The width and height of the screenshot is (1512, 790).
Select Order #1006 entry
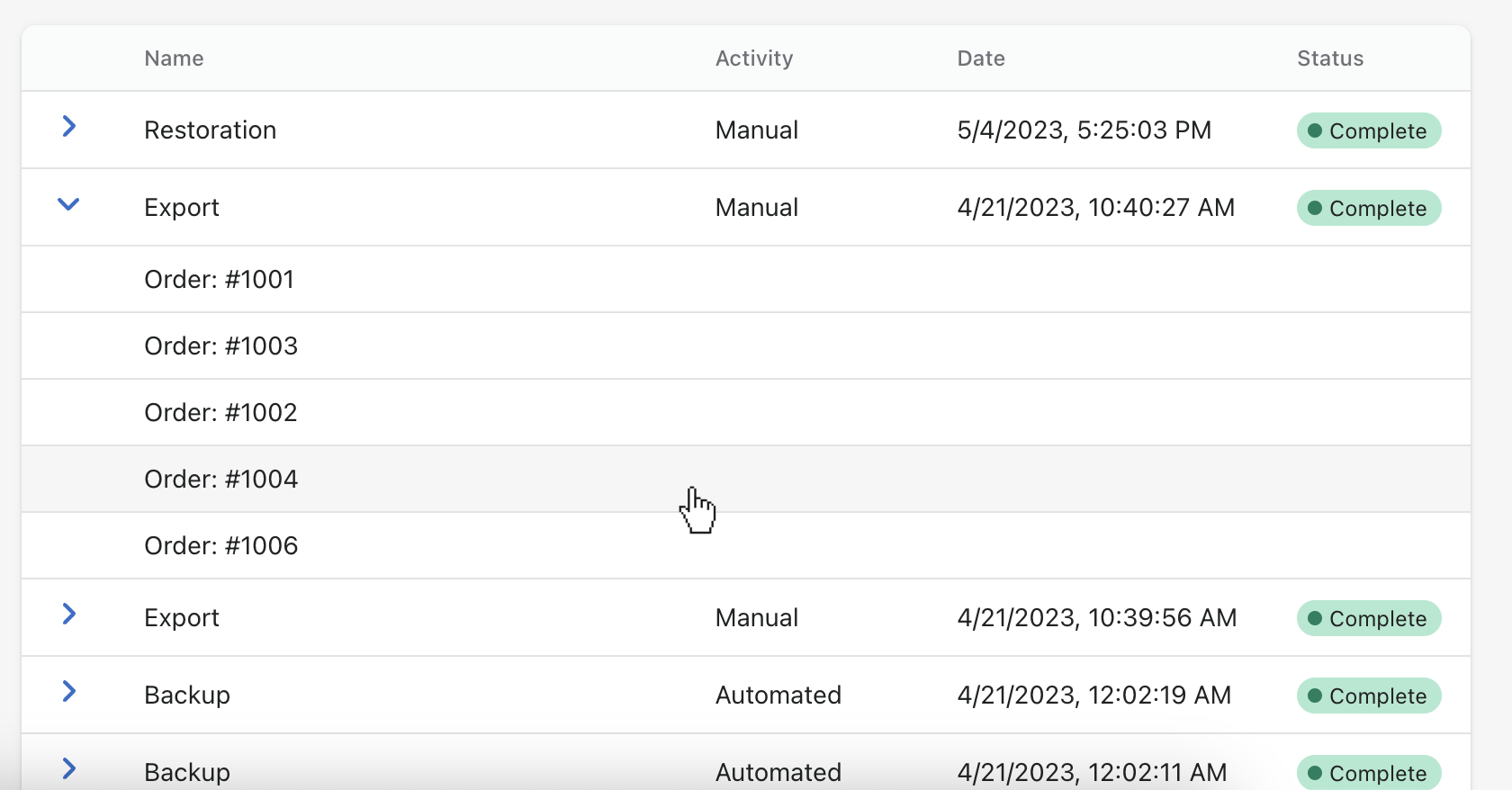[x=220, y=546]
